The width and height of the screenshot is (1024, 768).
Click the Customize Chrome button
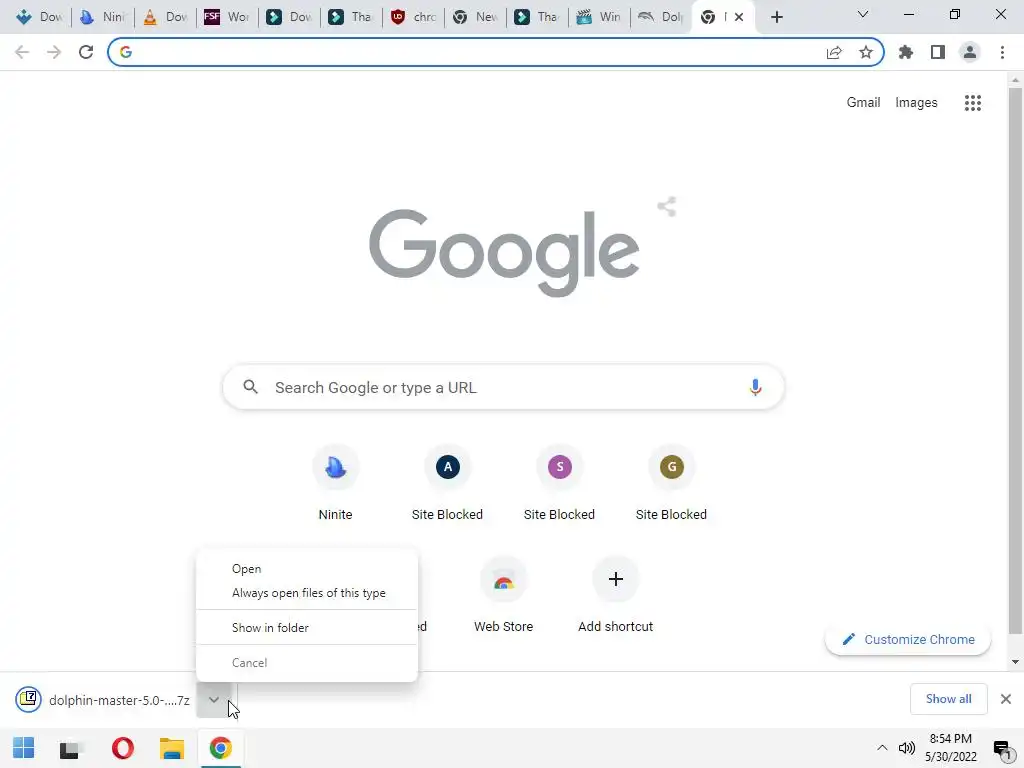908,639
